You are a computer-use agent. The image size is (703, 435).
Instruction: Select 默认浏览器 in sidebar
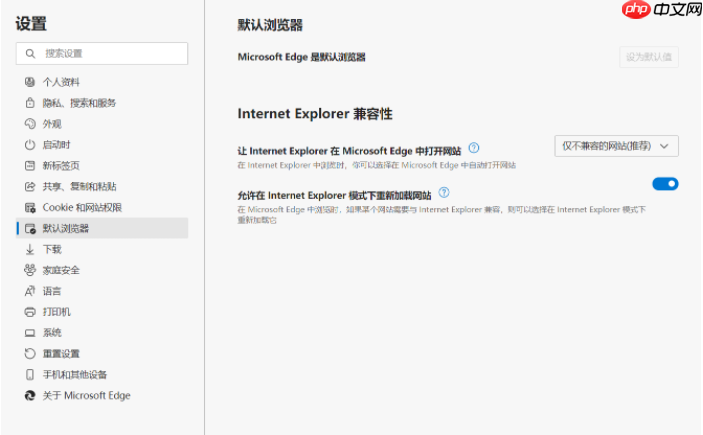tap(102, 228)
